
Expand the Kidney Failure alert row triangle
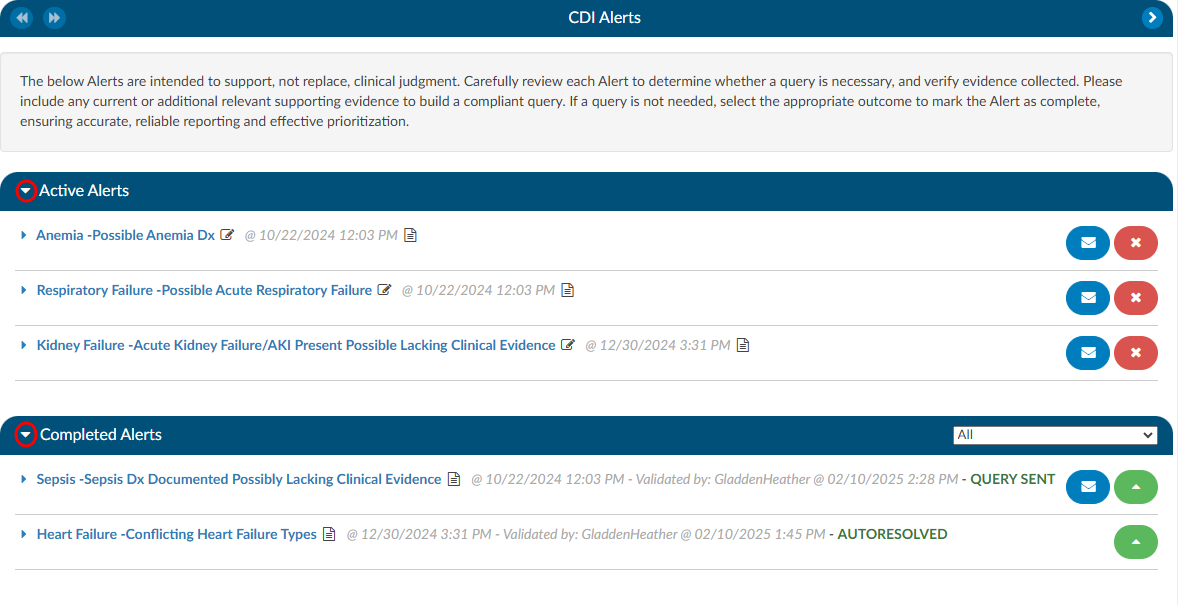pyautogui.click(x=24, y=345)
